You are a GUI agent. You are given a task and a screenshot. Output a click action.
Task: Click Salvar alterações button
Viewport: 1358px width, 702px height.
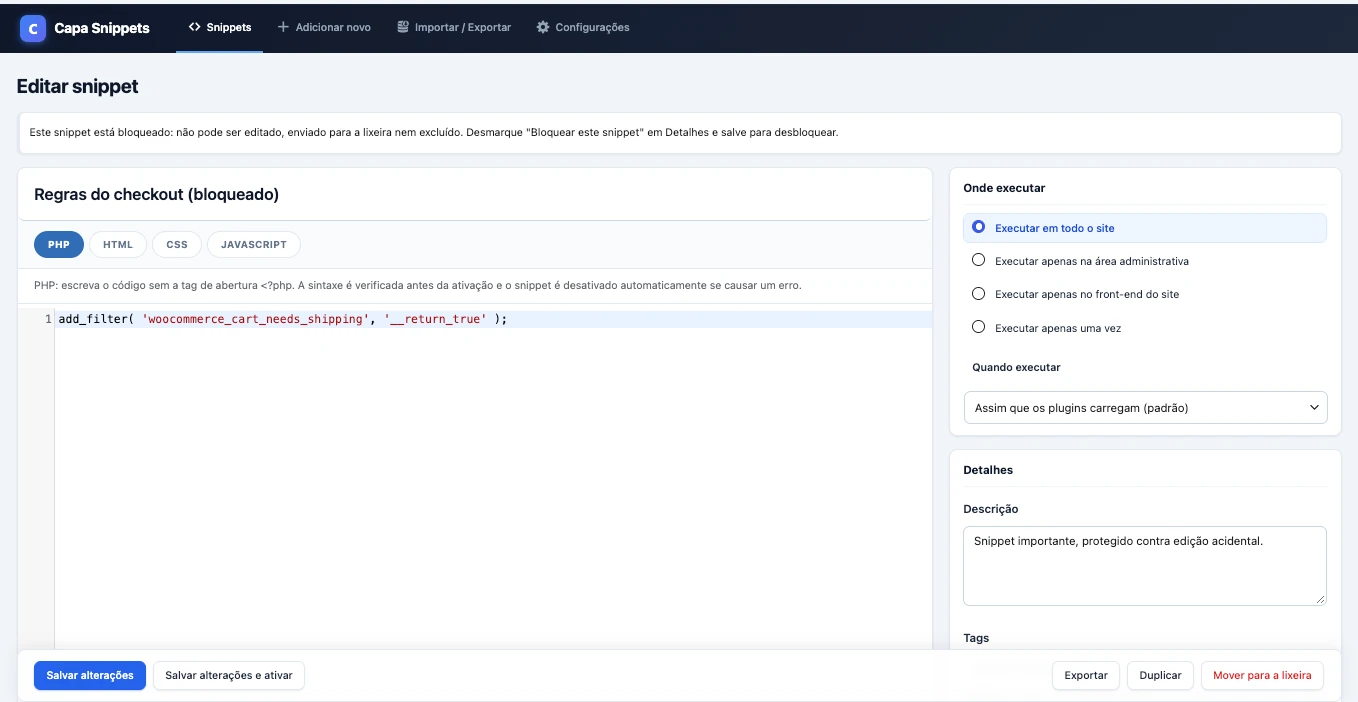click(90, 676)
